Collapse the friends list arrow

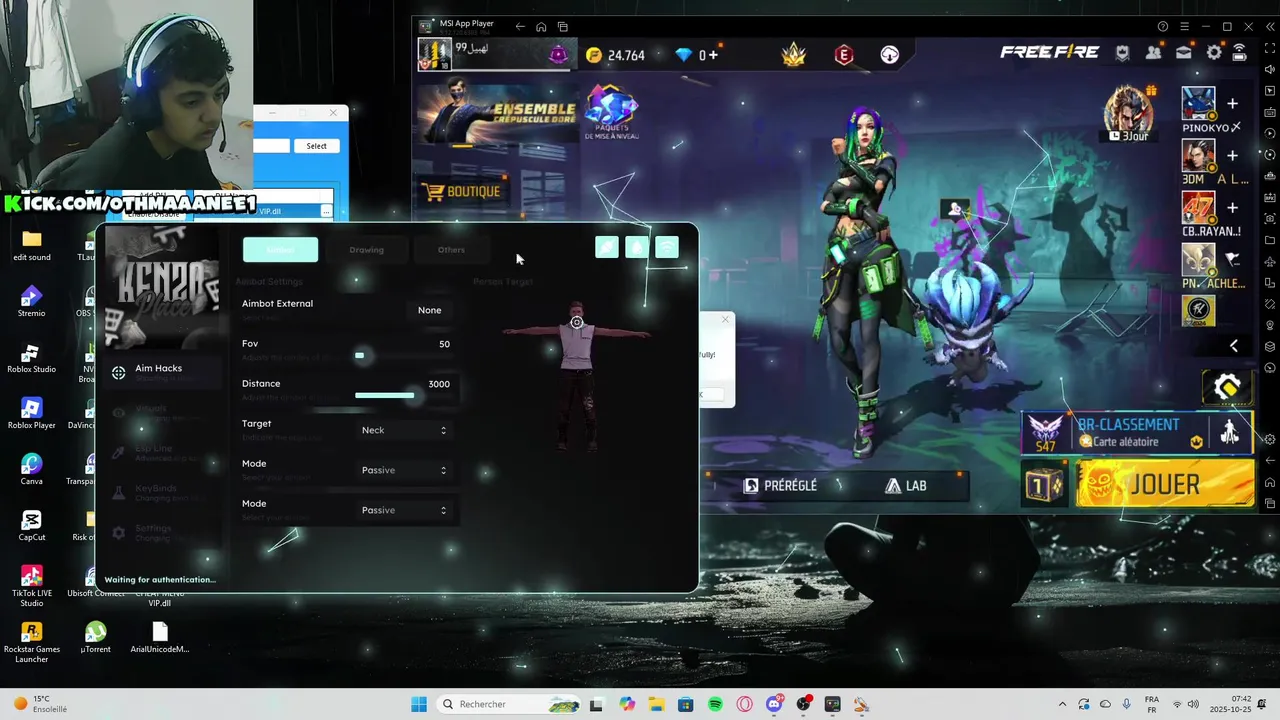tap(1234, 345)
